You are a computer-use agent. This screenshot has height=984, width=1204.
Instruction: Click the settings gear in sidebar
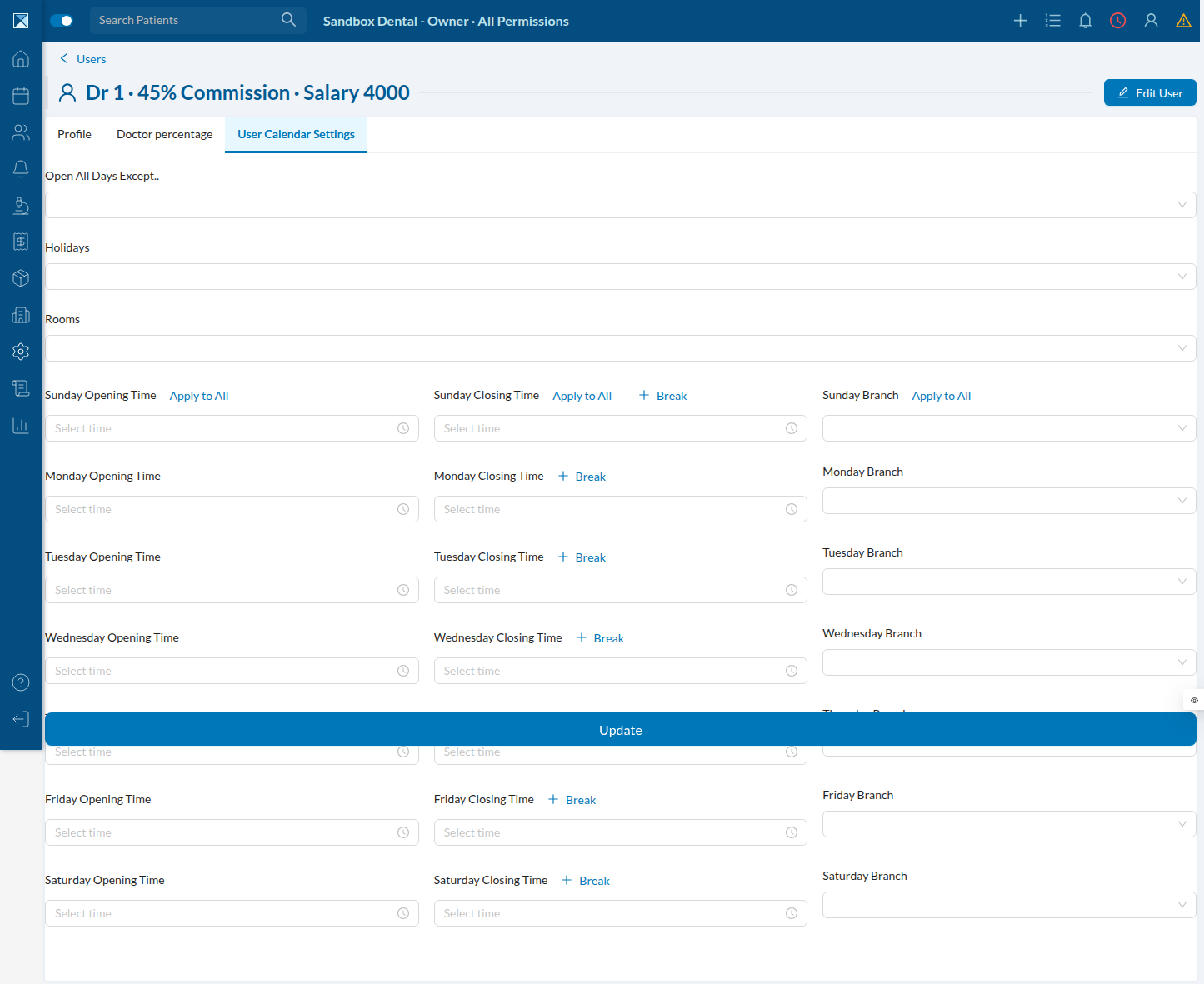coord(21,352)
